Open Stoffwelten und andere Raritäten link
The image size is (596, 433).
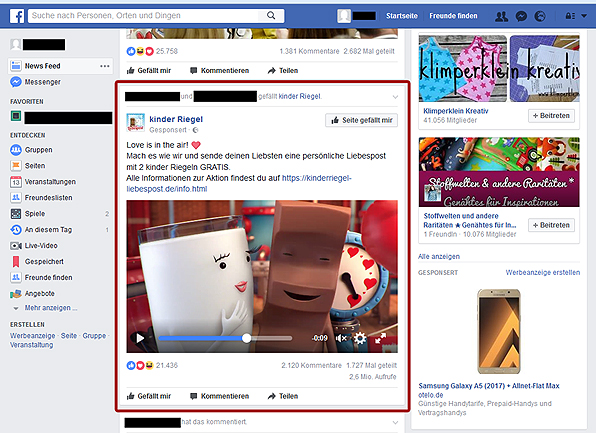click(469, 220)
